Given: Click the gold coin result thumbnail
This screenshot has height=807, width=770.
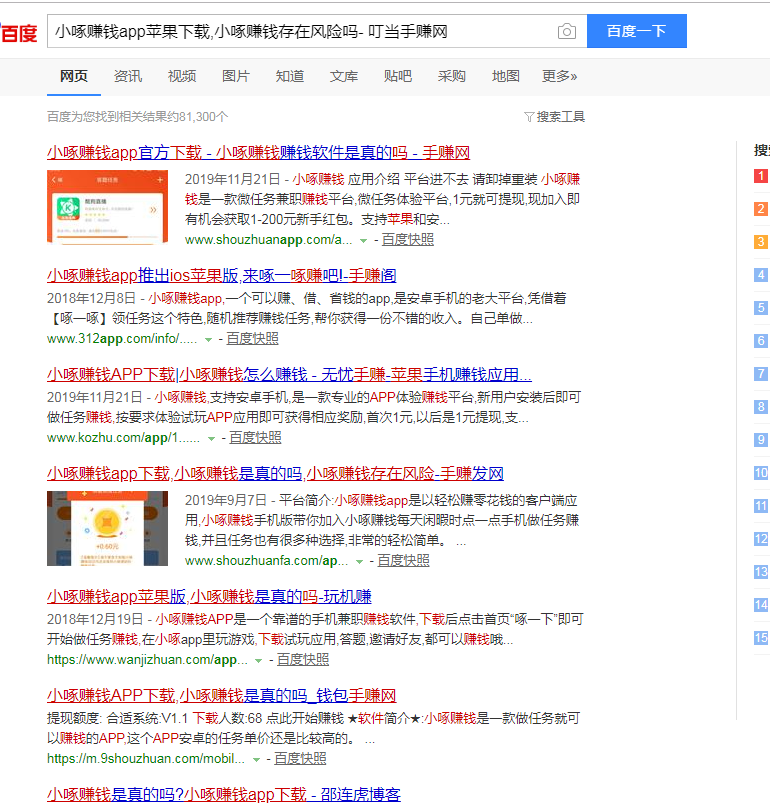Looking at the screenshot, I should coord(107,528).
